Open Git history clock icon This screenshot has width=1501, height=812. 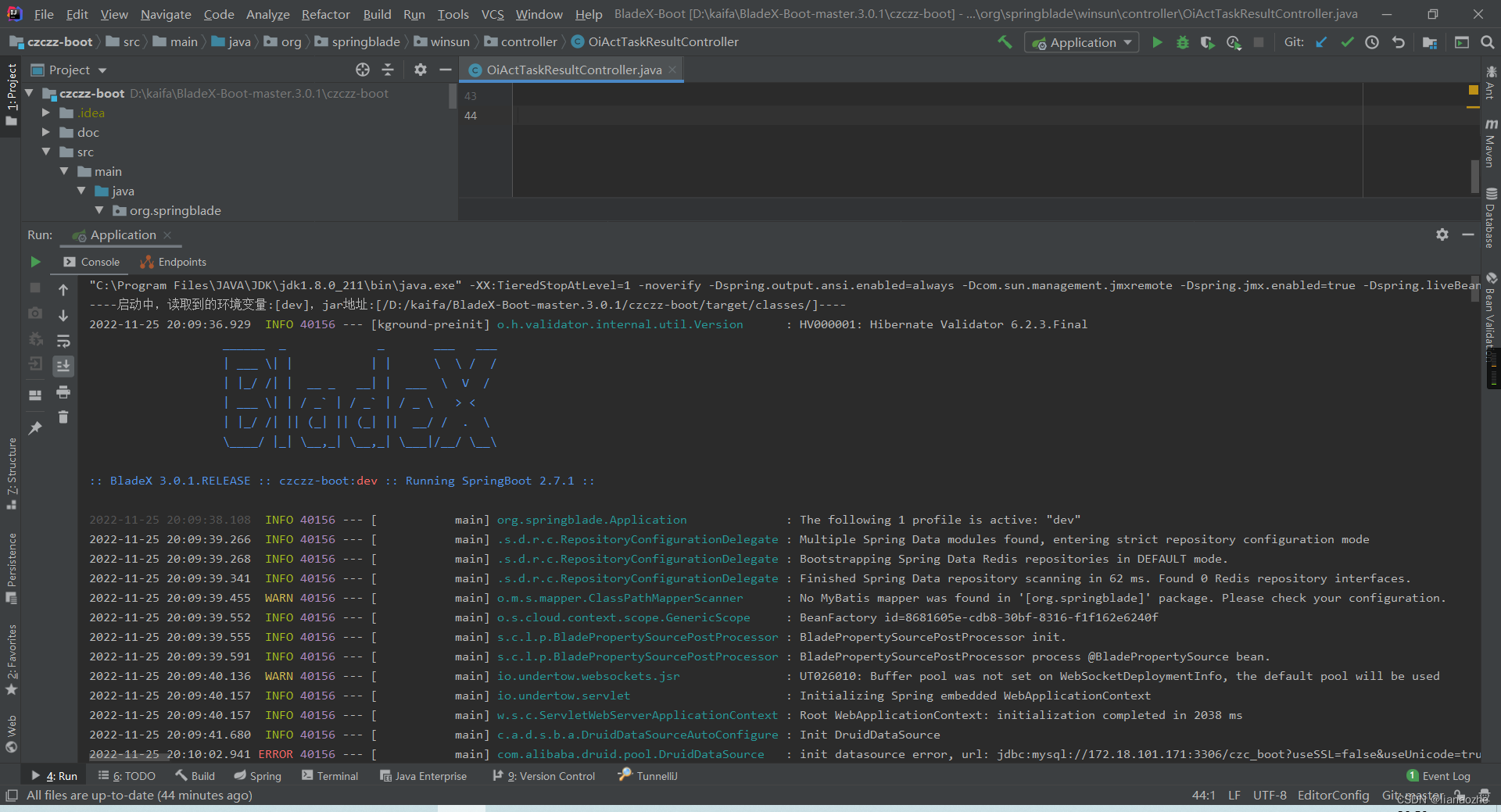pyautogui.click(x=1372, y=42)
